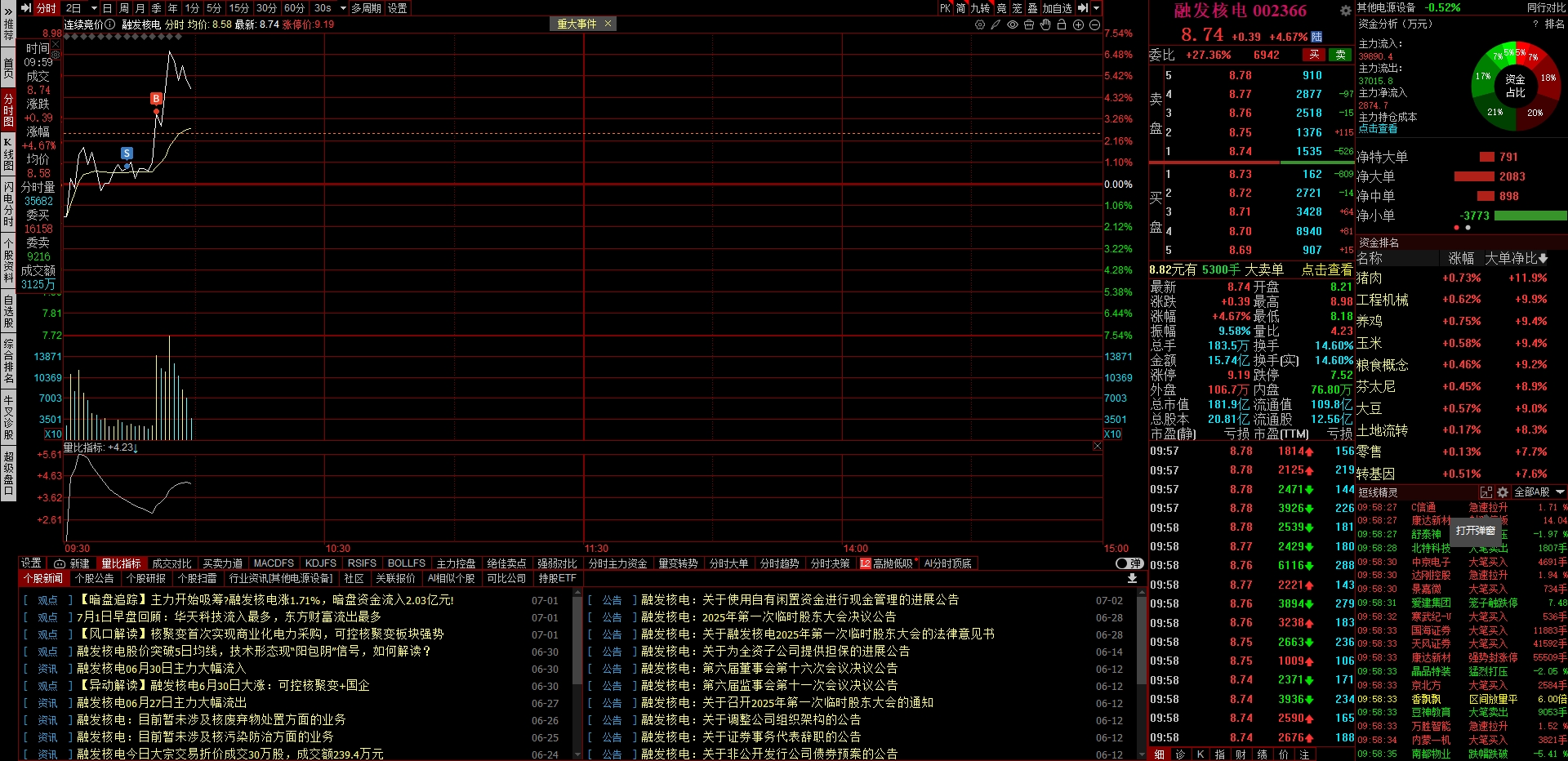Sort by 涨幅 column header
The image size is (1568, 761).
(x=1461, y=259)
